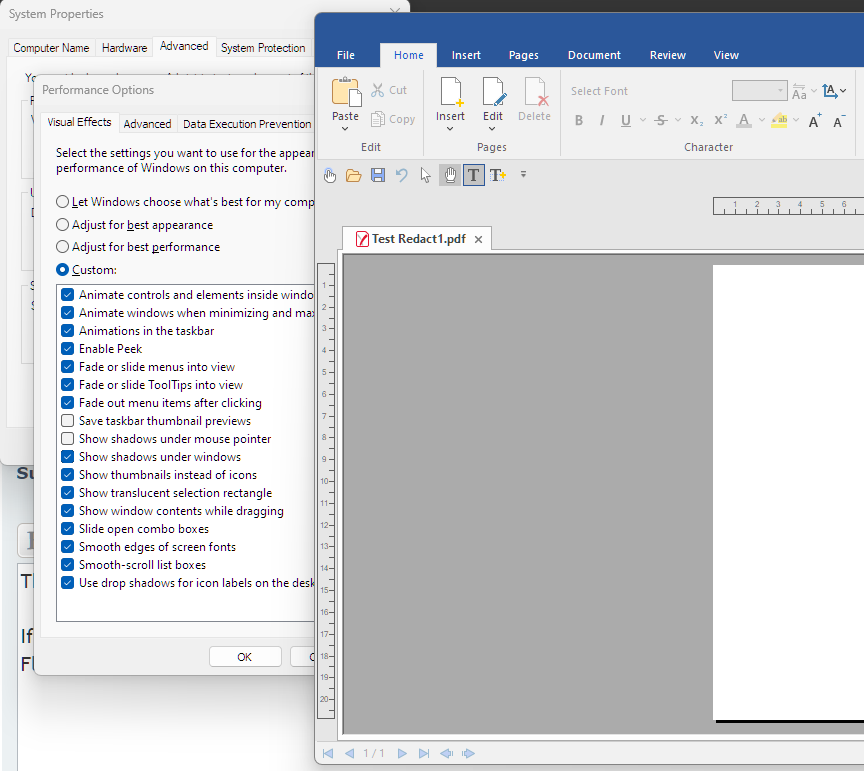Click the Copy button in ribbon
The width and height of the screenshot is (864, 771).
pyautogui.click(x=393, y=119)
